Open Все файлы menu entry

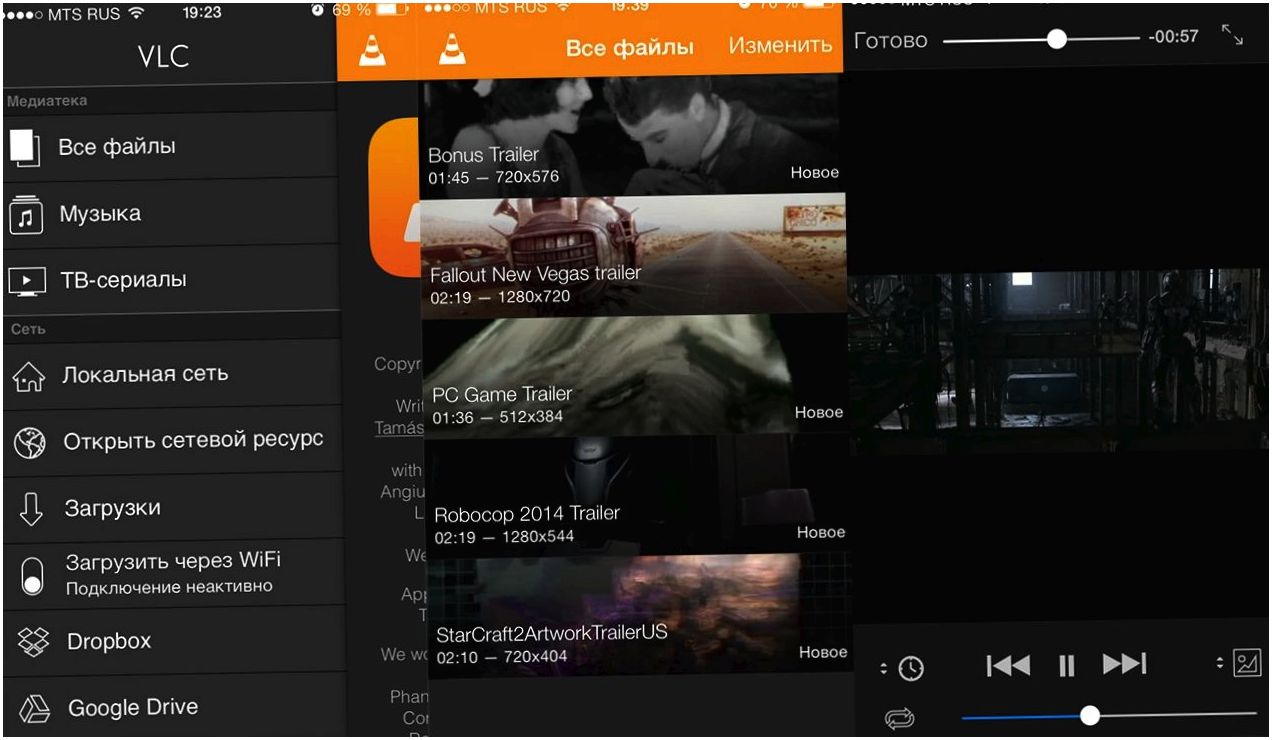pos(172,147)
